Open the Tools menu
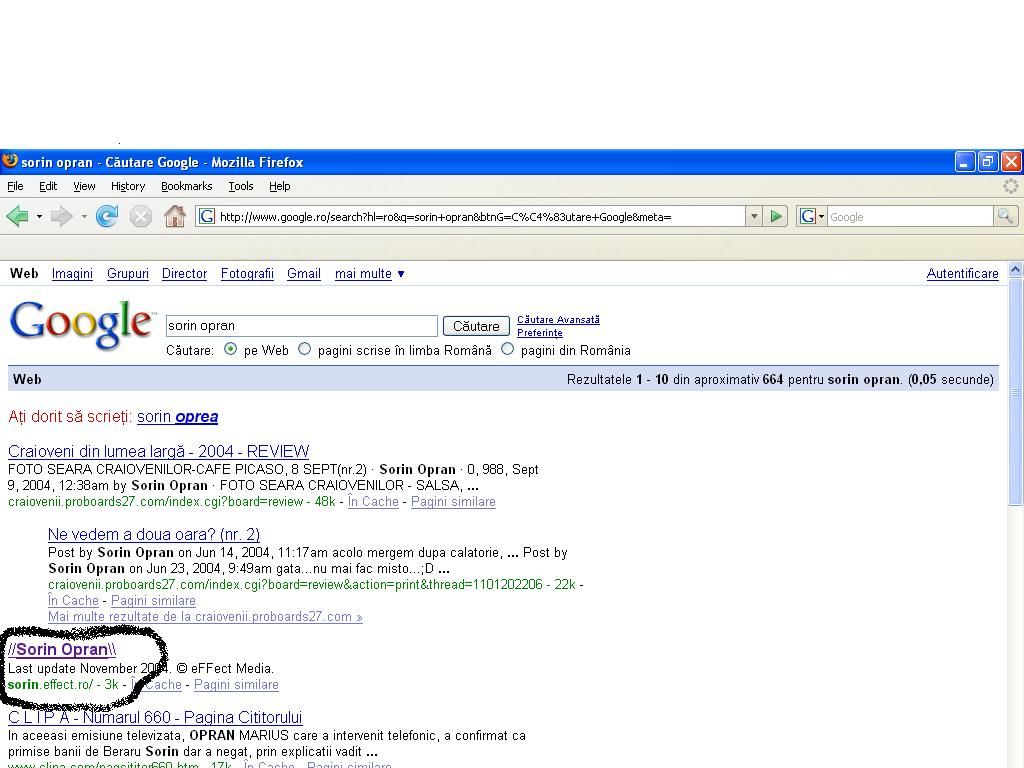 [240, 186]
